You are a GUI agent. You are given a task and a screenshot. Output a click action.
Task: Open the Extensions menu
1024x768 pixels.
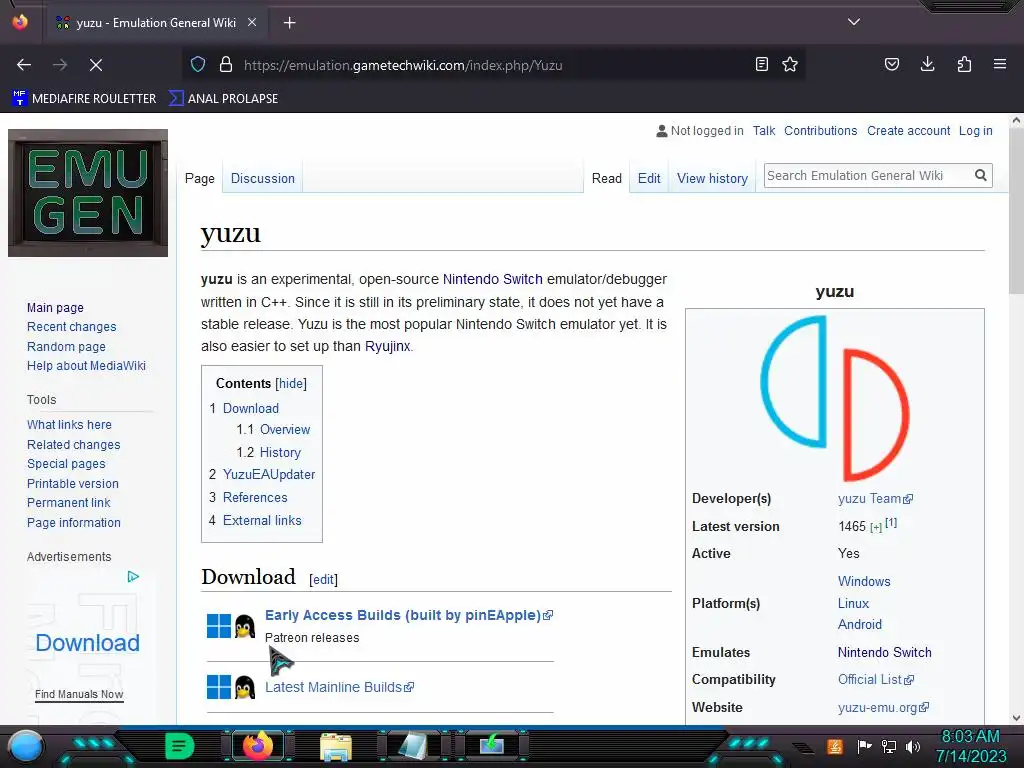click(964, 64)
